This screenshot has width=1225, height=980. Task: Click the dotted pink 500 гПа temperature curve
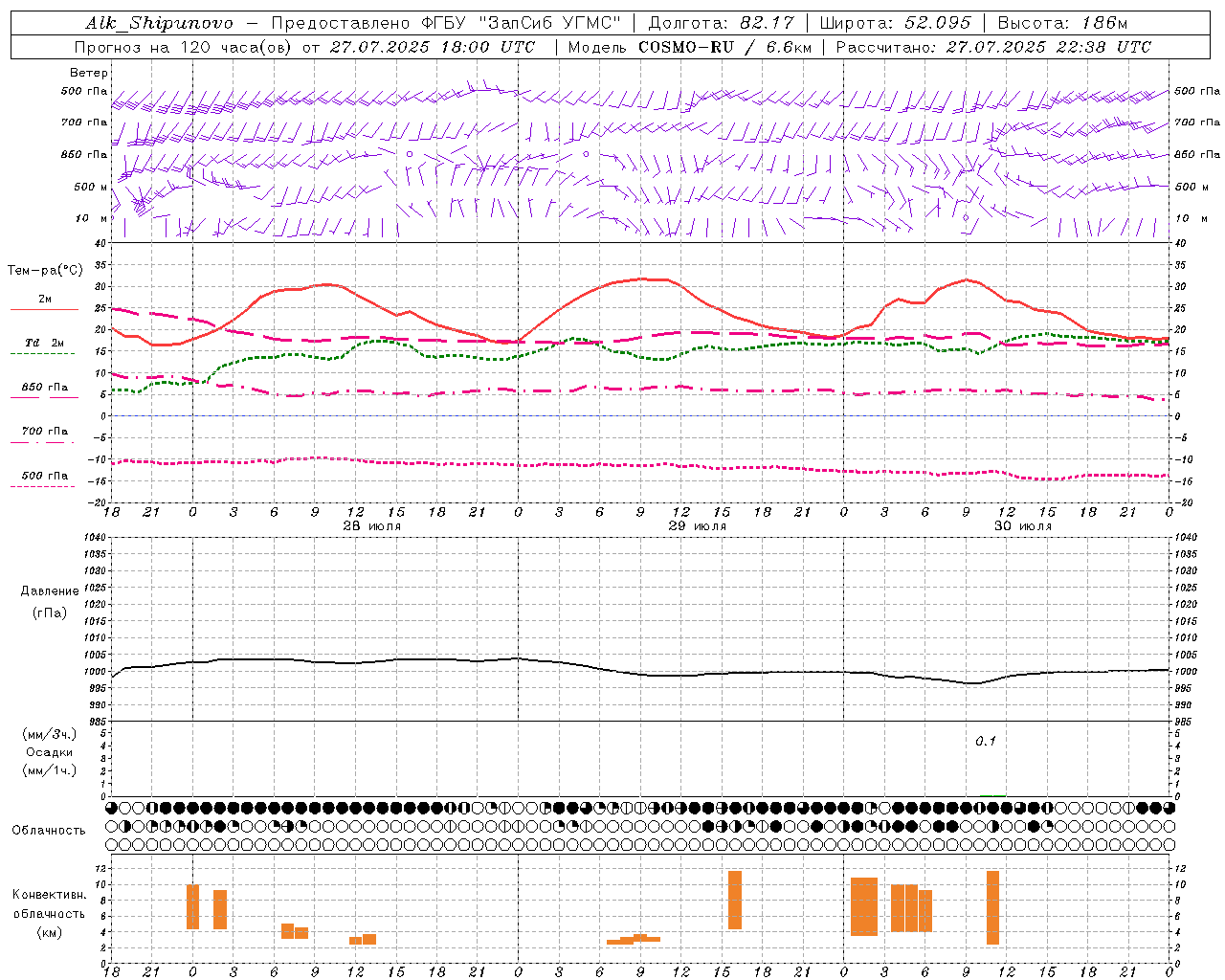coord(641,465)
